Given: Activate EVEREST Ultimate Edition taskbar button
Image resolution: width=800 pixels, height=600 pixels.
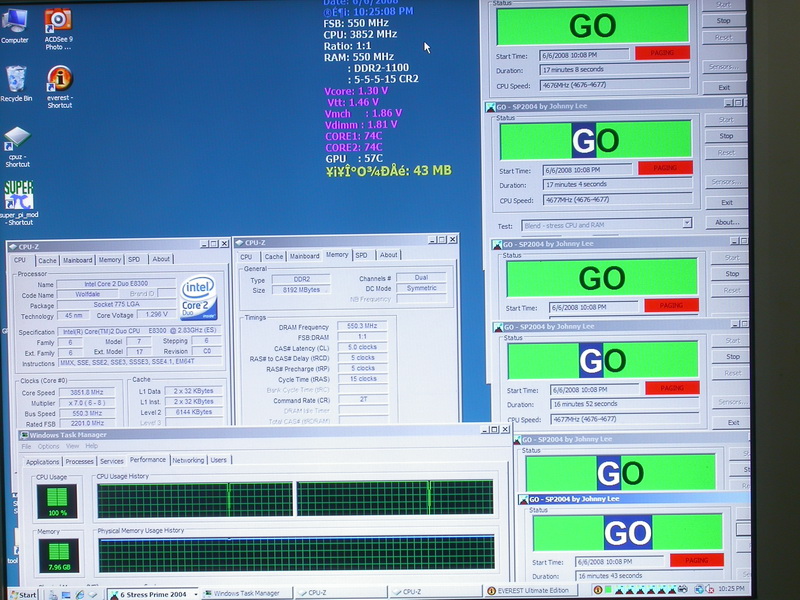Looking at the screenshot, I should [x=531, y=591].
